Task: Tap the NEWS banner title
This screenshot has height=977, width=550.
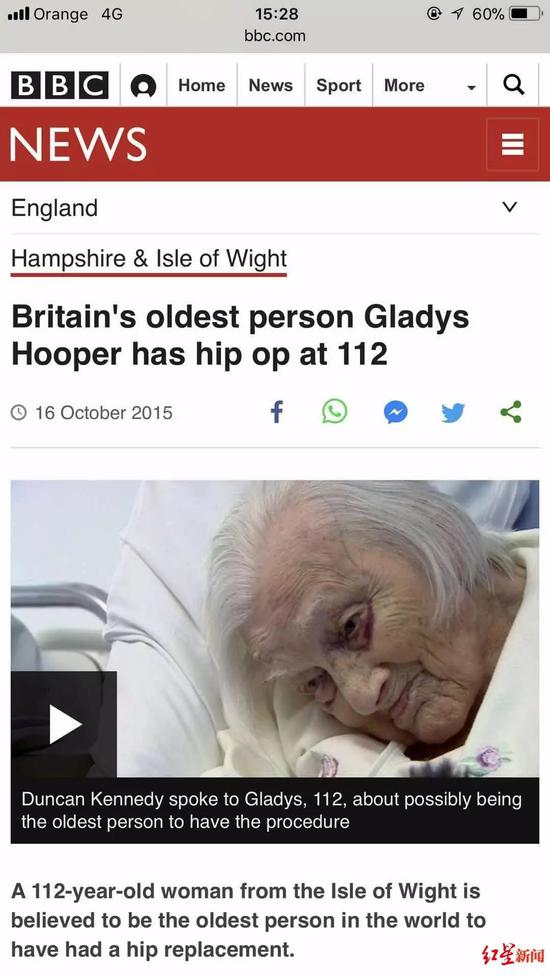Action: point(78,144)
